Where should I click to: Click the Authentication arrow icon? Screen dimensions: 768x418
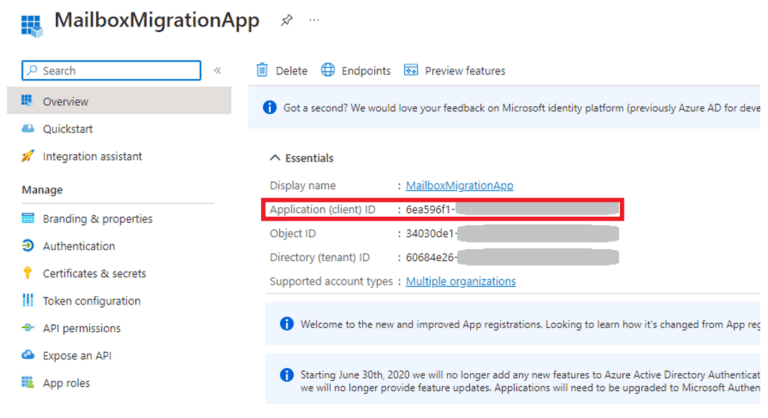[28, 246]
